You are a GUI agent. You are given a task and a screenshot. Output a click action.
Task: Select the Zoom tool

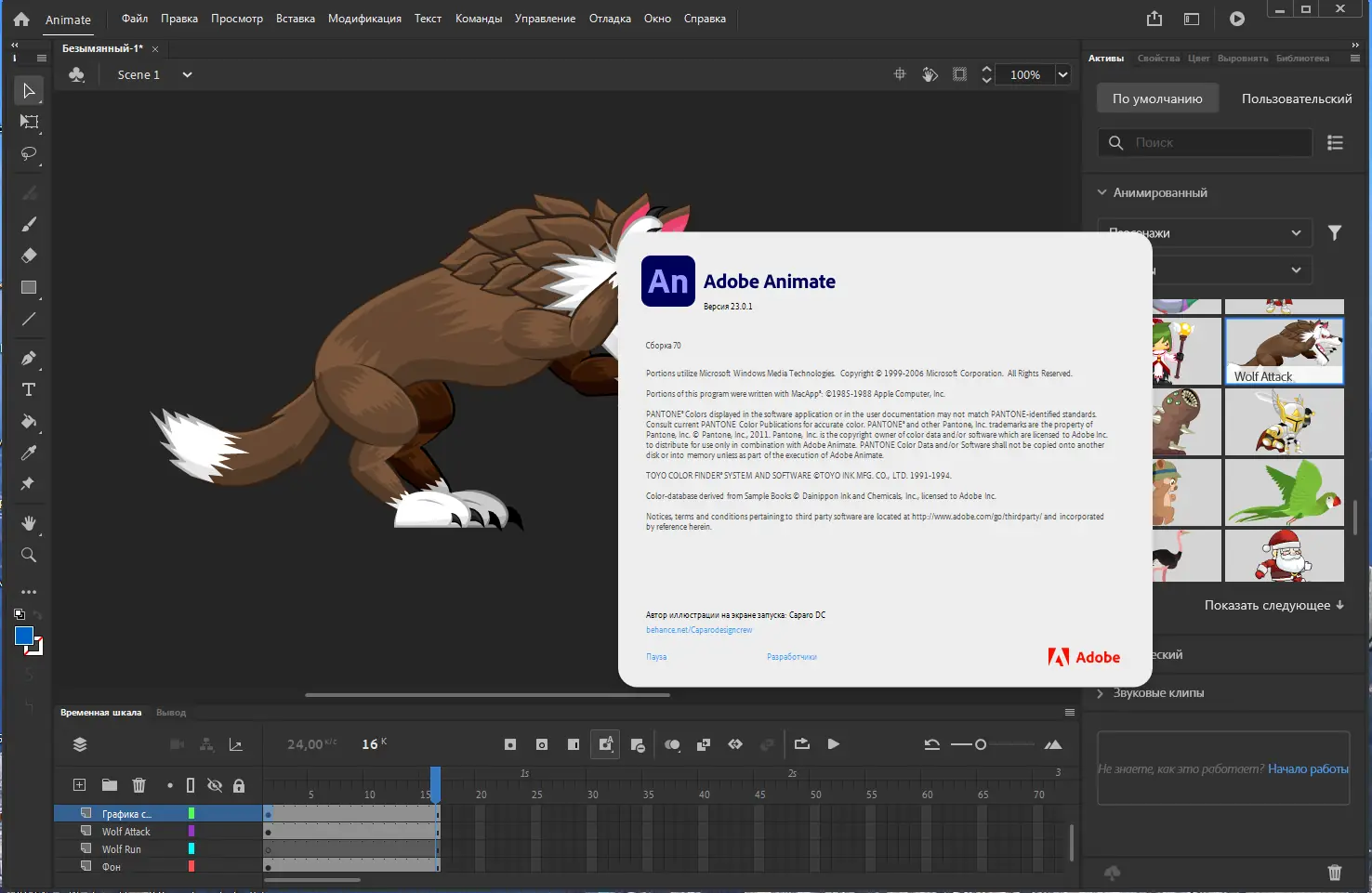(28, 555)
